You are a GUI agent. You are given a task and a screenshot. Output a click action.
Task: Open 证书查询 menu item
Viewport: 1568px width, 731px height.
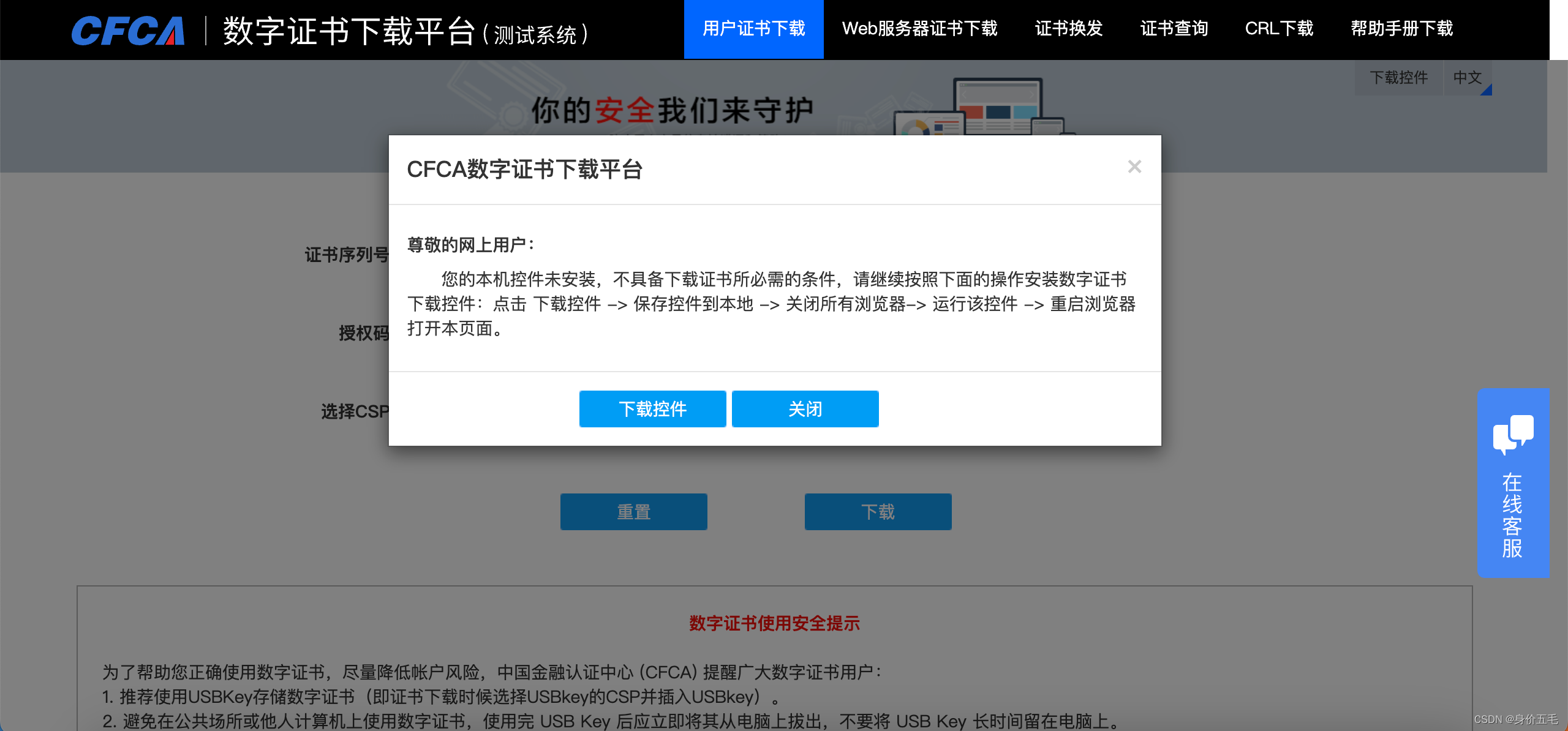(x=1174, y=29)
